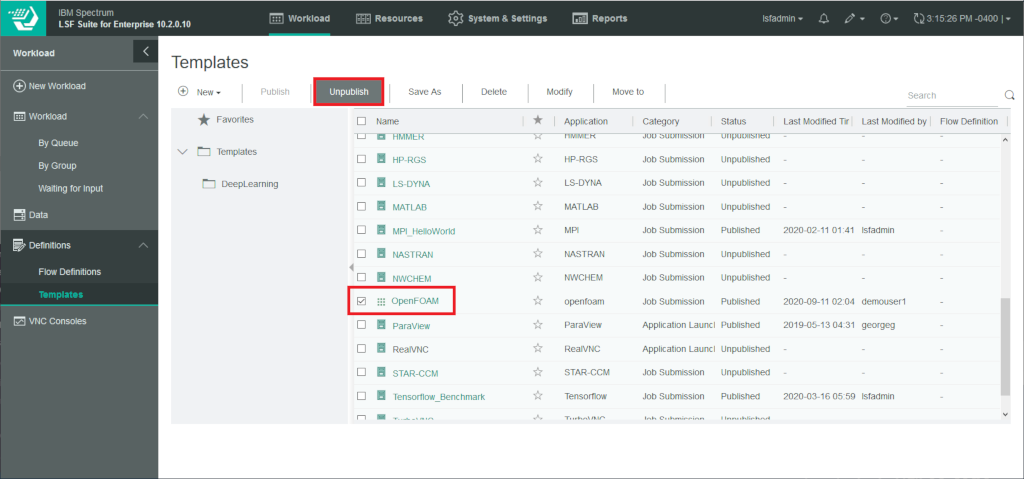Image resolution: width=1024 pixels, height=479 pixels.
Task: Star the ParaView template
Action: (x=537, y=325)
